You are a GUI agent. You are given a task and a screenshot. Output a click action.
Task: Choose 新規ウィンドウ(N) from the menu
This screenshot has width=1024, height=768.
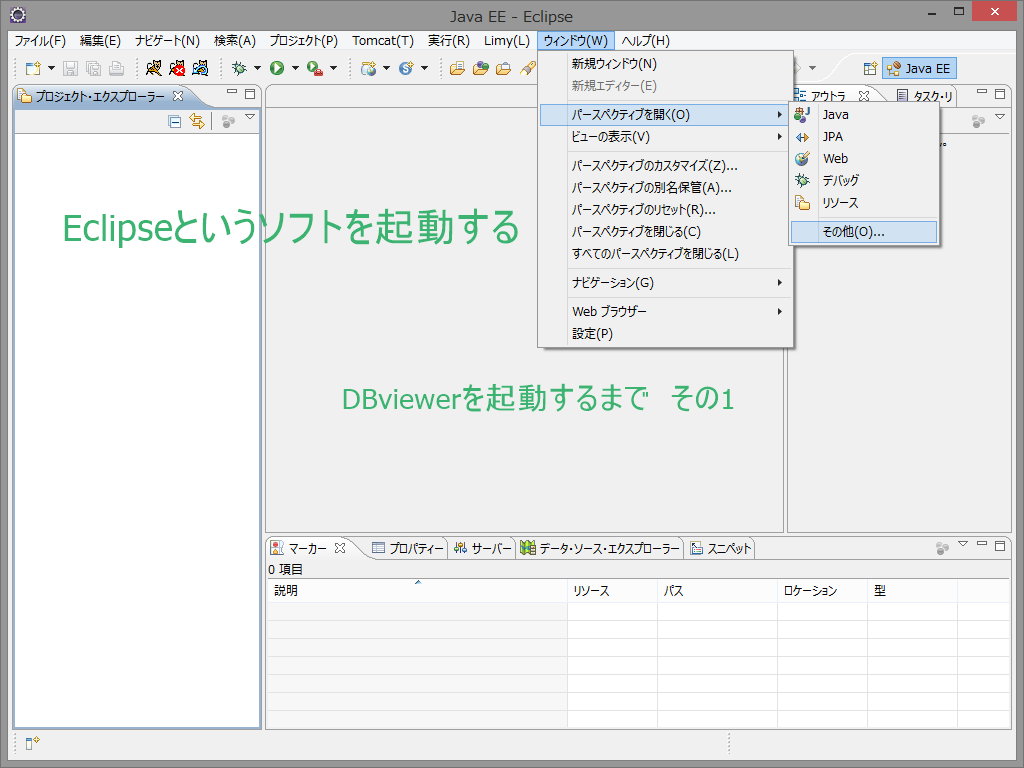[665, 64]
